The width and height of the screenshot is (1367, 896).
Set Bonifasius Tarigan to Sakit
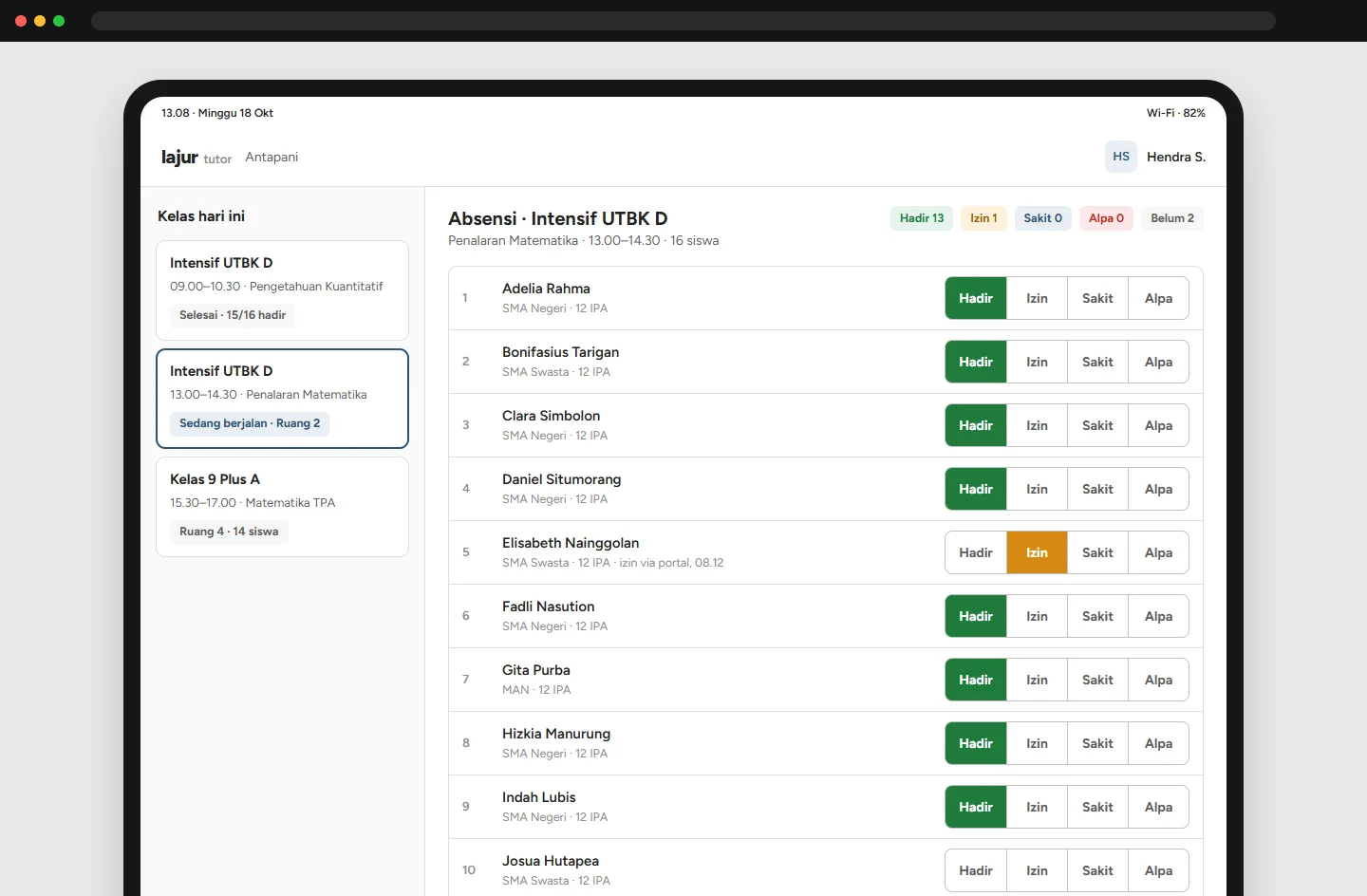coord(1097,362)
